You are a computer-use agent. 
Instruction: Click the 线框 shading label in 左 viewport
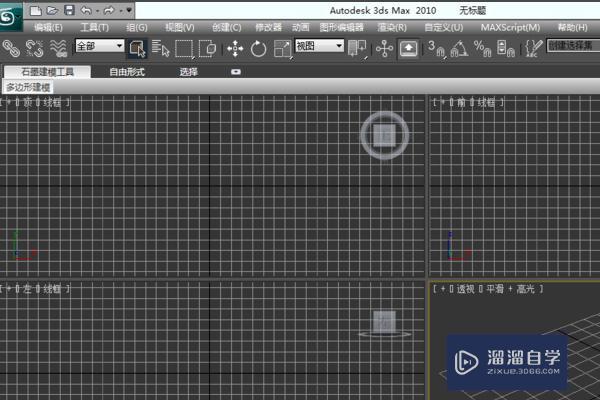pos(52,289)
